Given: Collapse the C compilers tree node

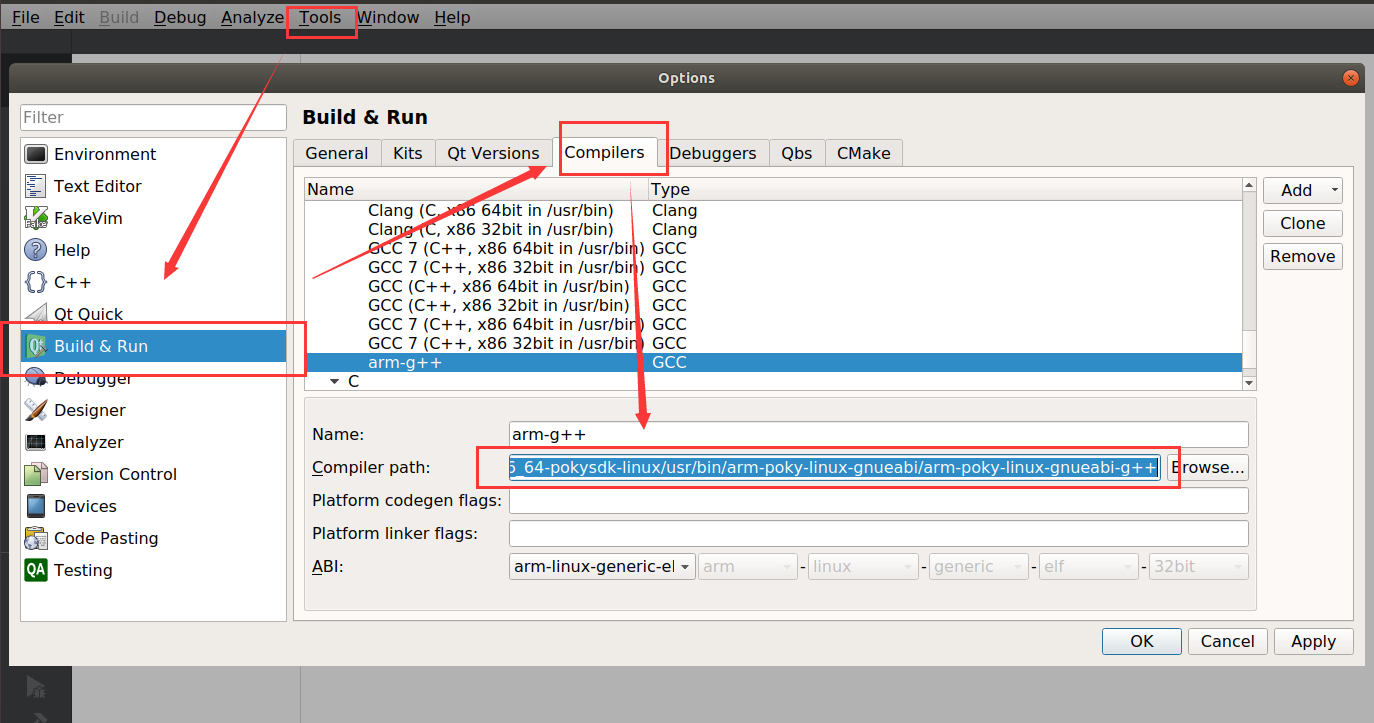Looking at the screenshot, I should click(x=334, y=381).
